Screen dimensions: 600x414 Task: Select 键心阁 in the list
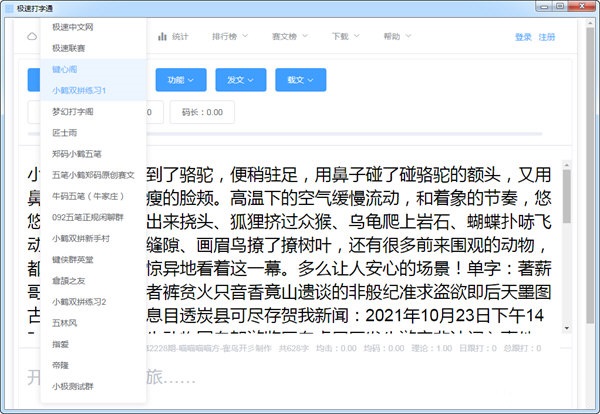point(93,69)
